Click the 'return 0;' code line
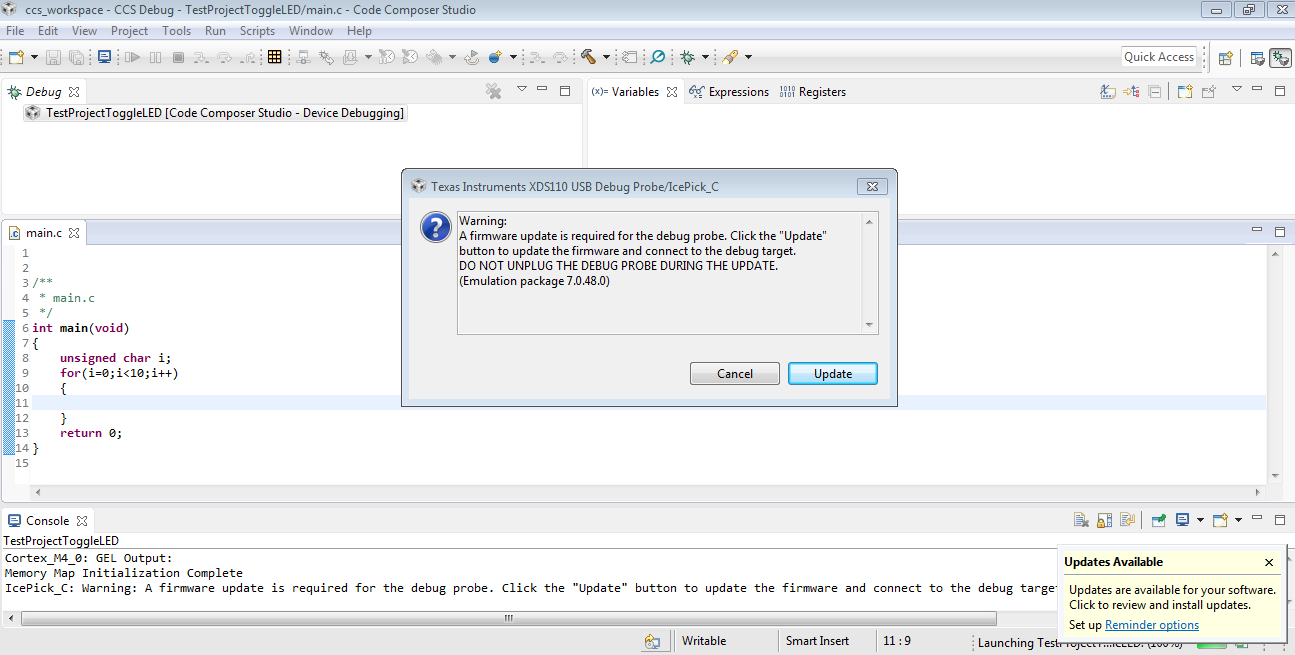The image size is (1295, 655). 91,433
